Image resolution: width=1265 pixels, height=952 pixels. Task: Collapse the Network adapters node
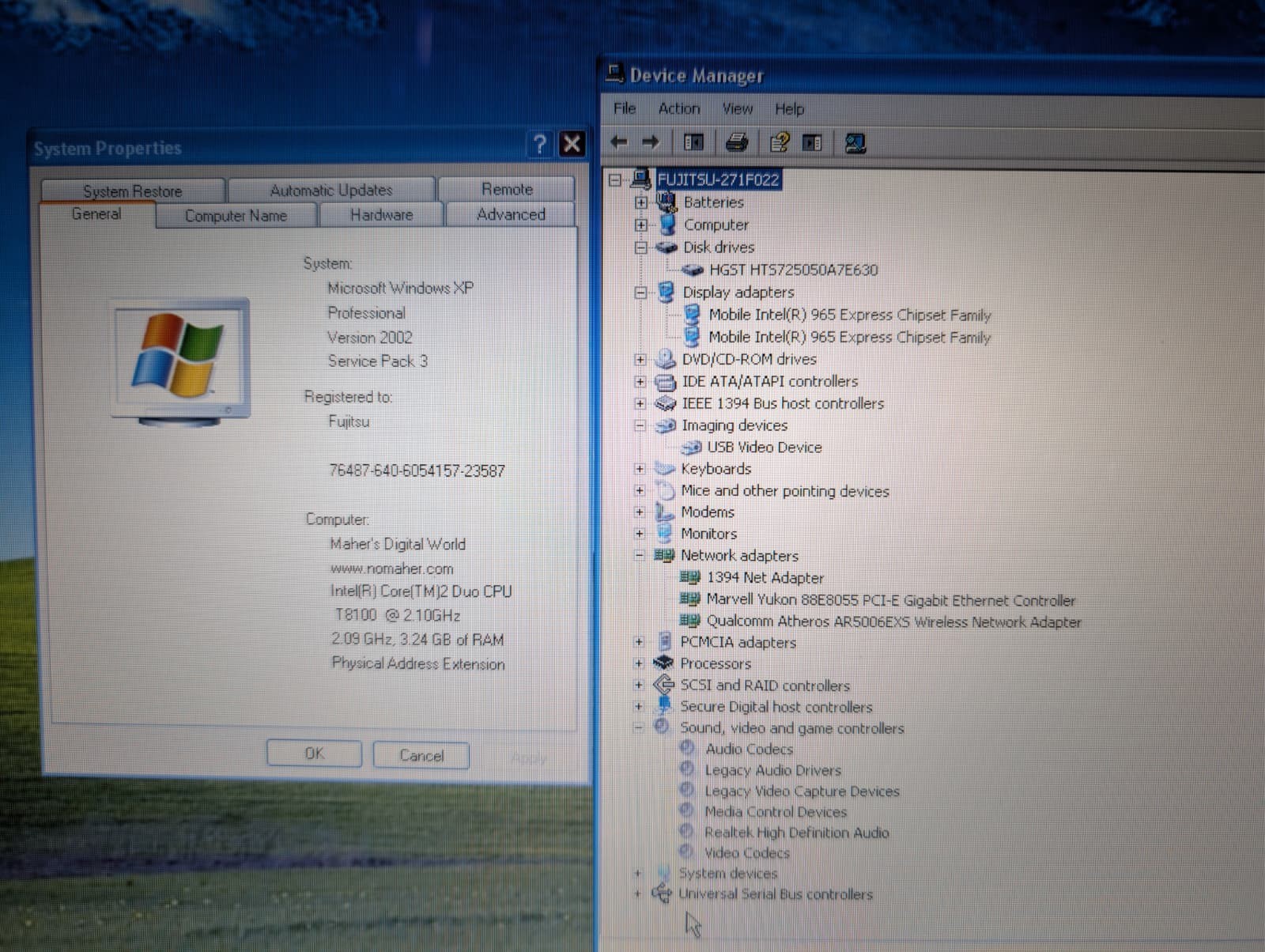(638, 556)
